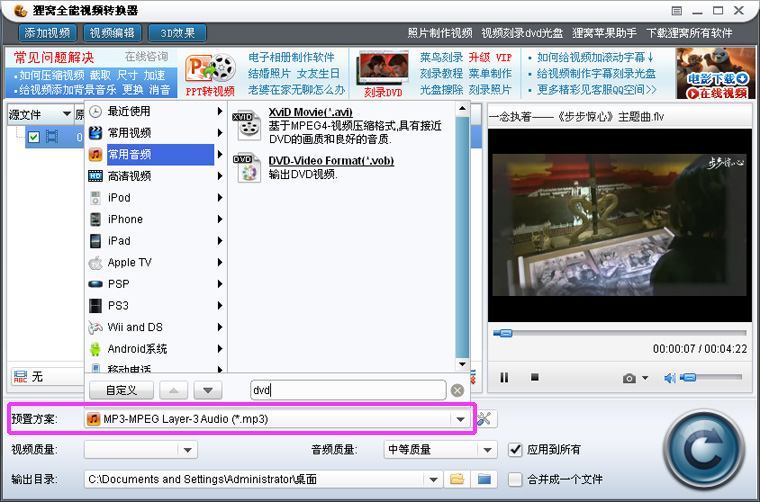
Task: Click the 视频编辑 button
Action: pos(112,33)
